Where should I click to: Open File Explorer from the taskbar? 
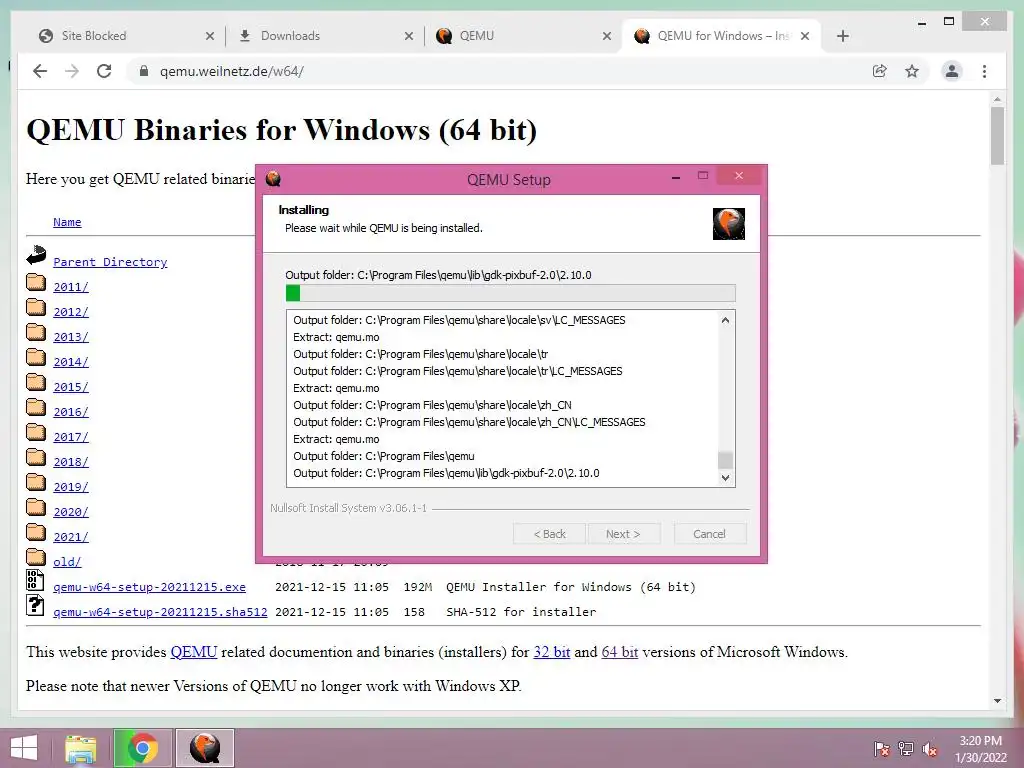[80, 748]
